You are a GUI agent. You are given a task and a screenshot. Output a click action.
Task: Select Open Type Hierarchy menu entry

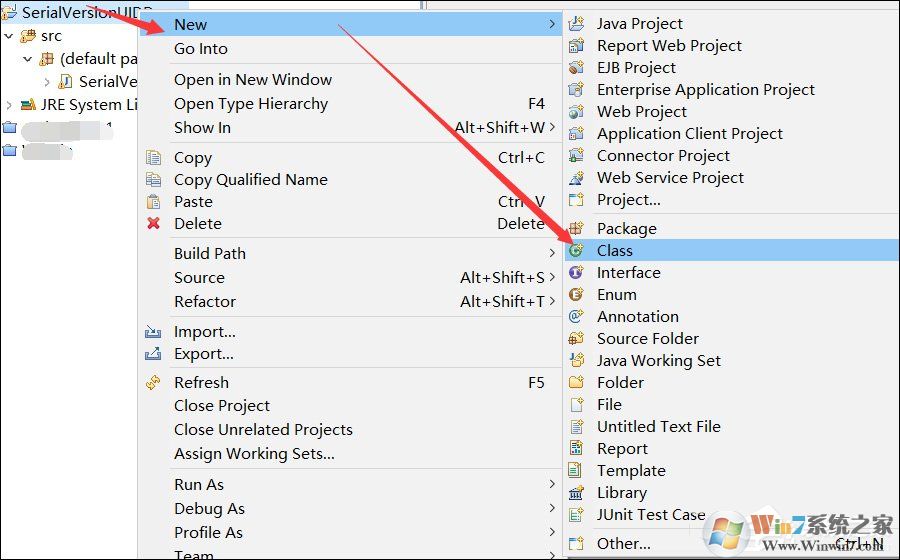pos(250,104)
